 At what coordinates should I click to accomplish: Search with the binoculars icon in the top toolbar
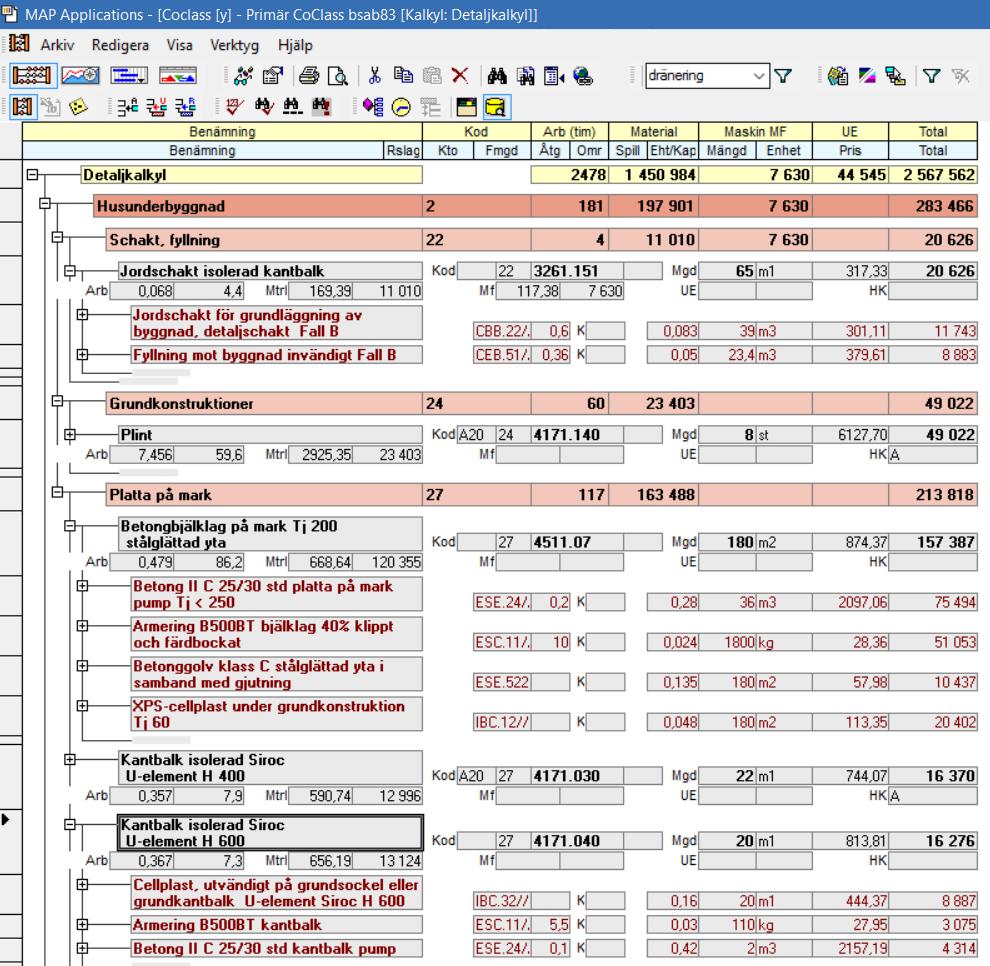point(497,76)
